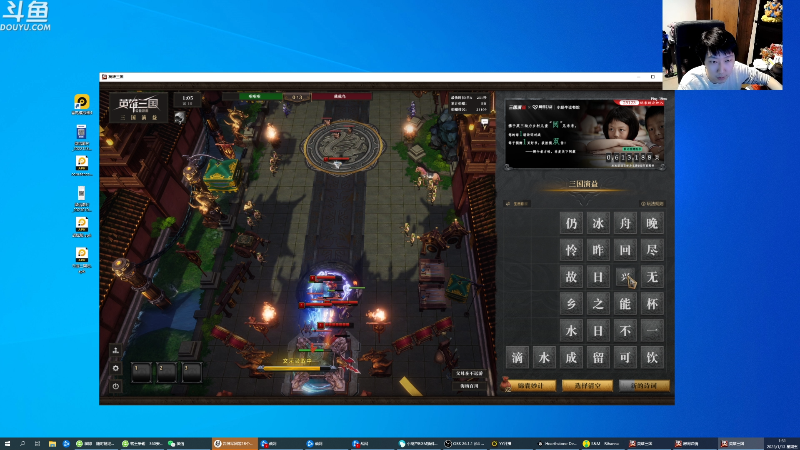Open the third desktop shortcut icon
The width and height of the screenshot is (800, 450).
coord(82,166)
